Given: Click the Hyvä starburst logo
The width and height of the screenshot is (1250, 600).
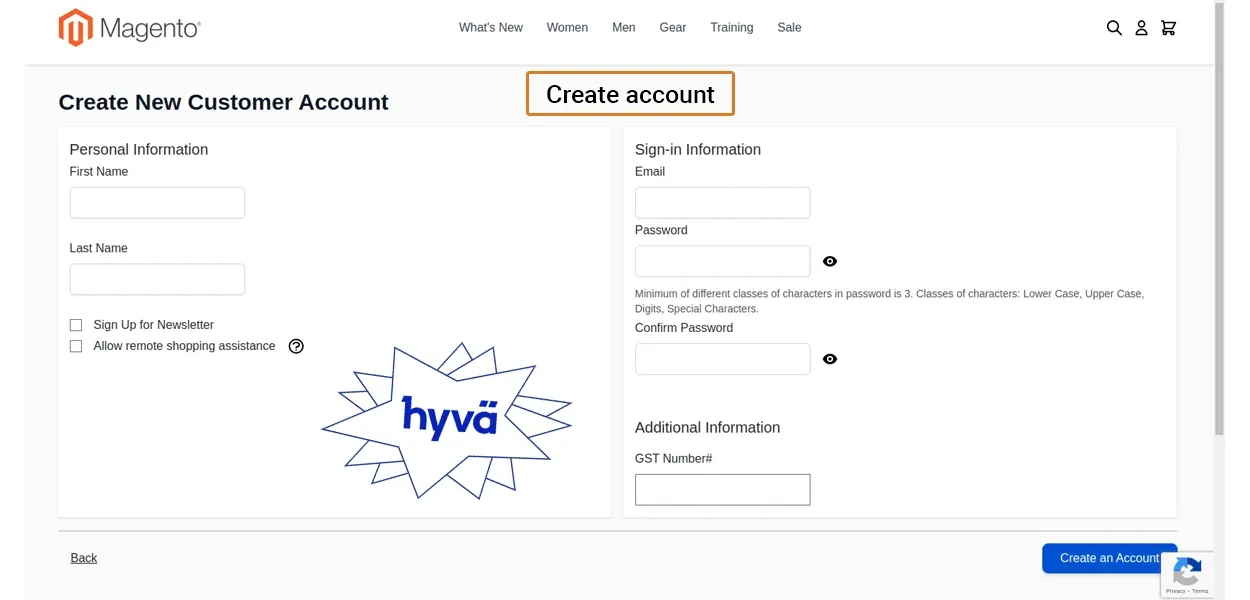Looking at the screenshot, I should click(447, 420).
